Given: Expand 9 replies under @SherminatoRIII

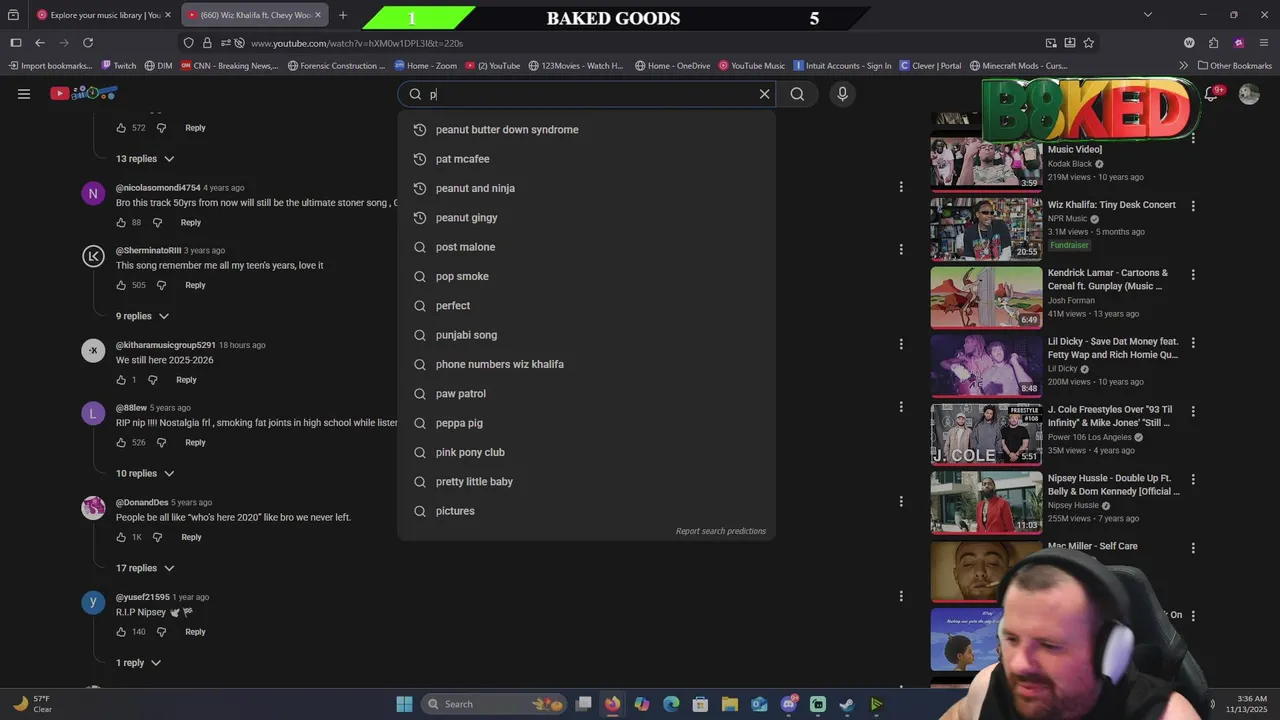Looking at the screenshot, I should tap(142, 316).
